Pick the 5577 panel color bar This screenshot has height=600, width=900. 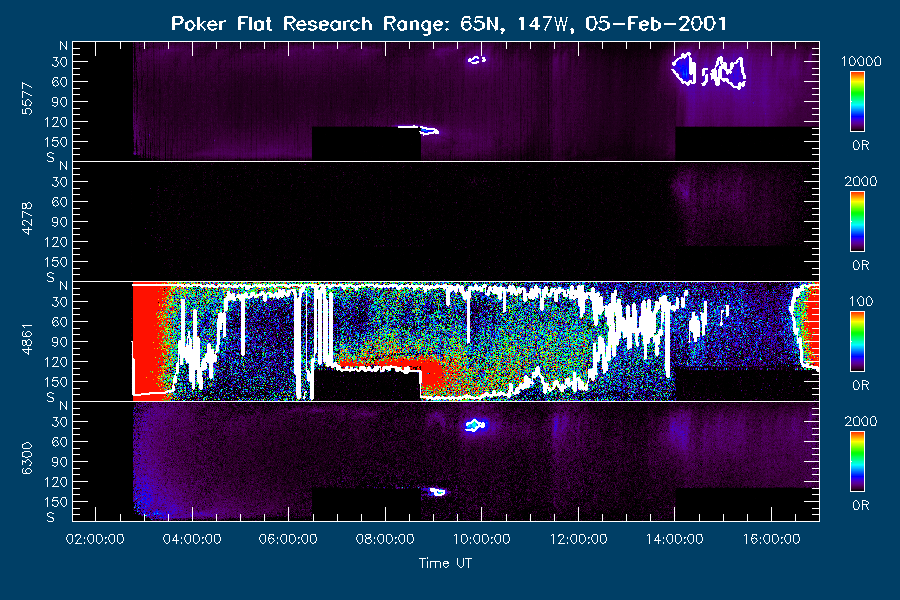(858, 102)
